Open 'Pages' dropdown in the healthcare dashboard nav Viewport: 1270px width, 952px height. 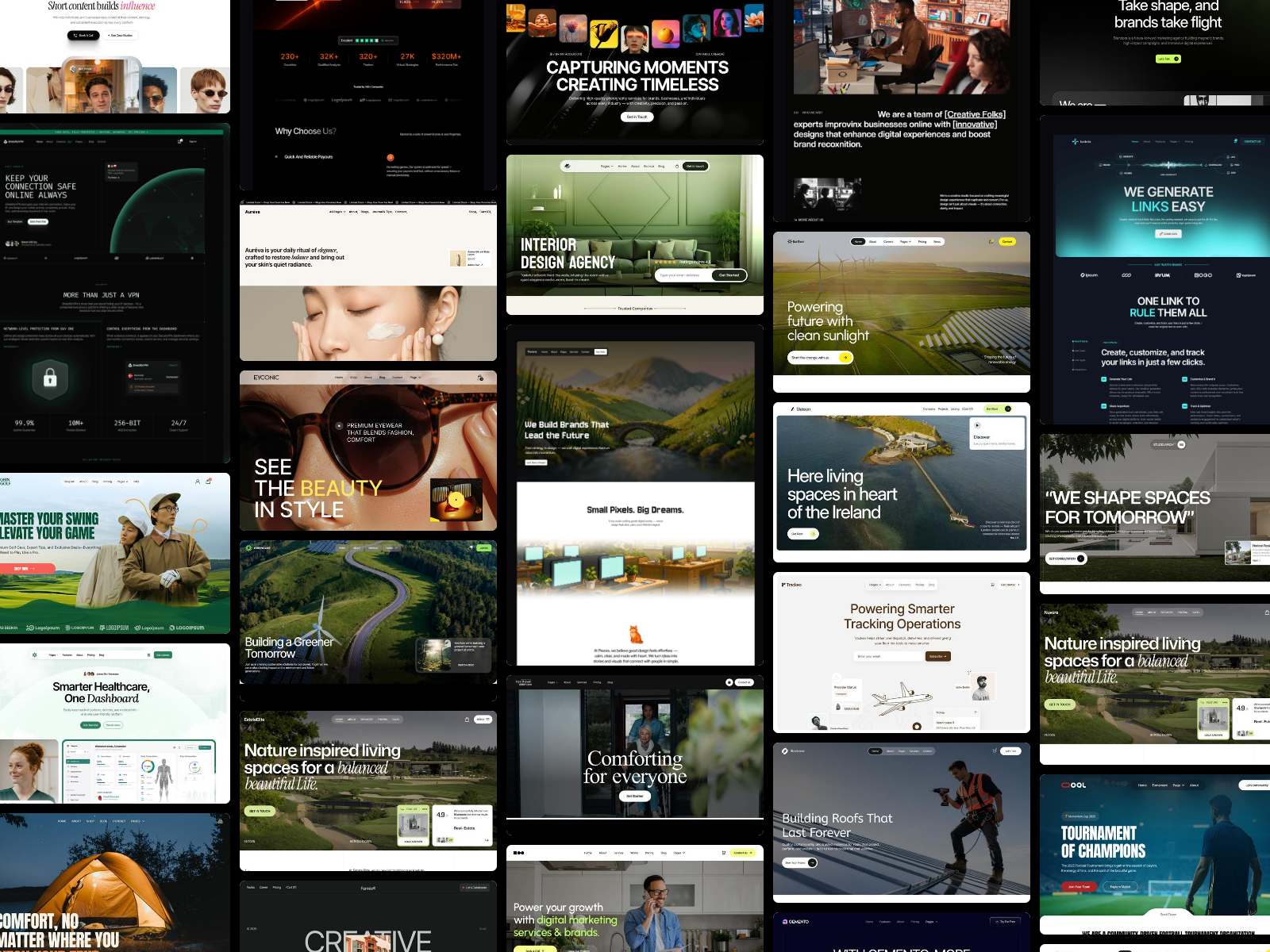point(53,655)
